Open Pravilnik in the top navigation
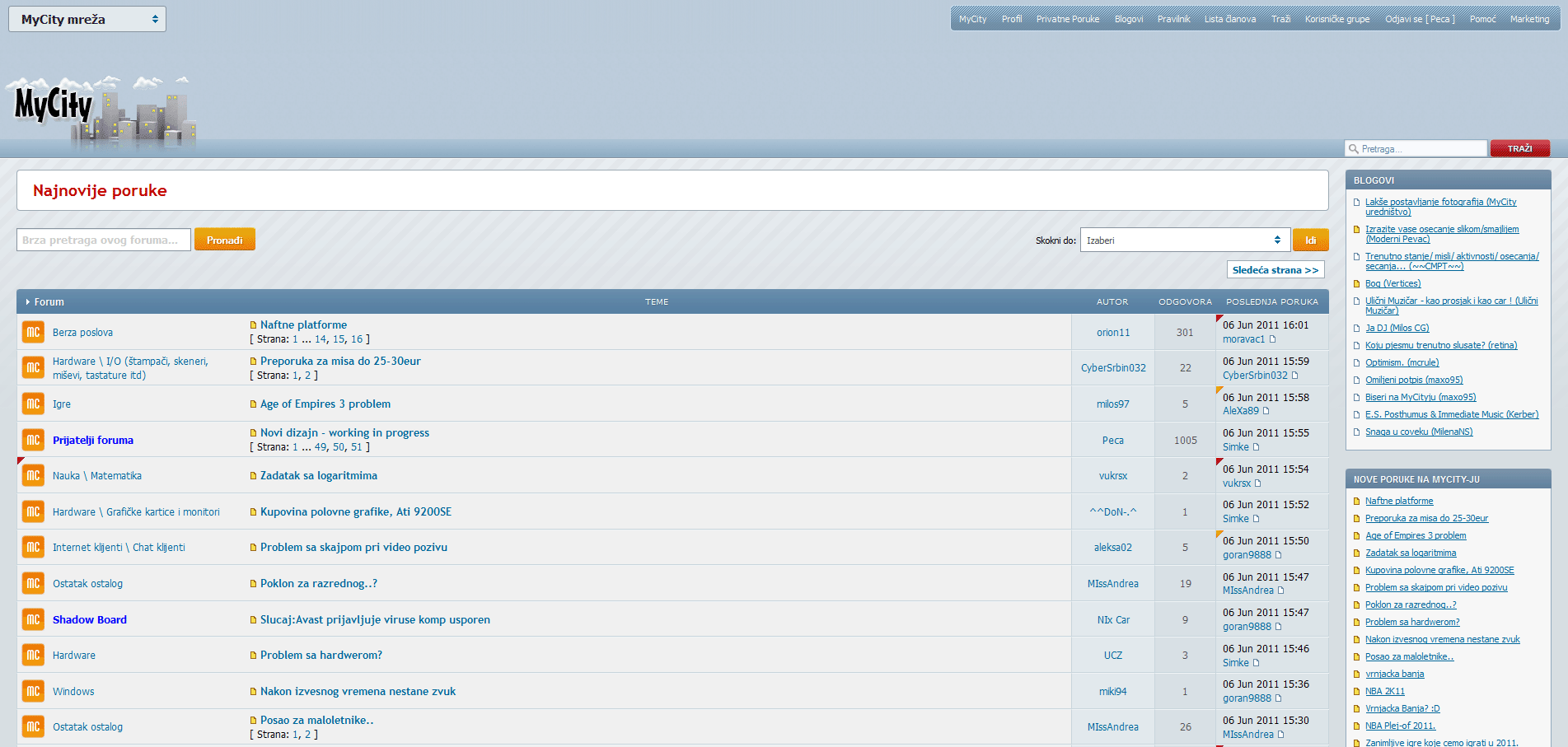The width and height of the screenshot is (1568, 747). pyautogui.click(x=1173, y=19)
